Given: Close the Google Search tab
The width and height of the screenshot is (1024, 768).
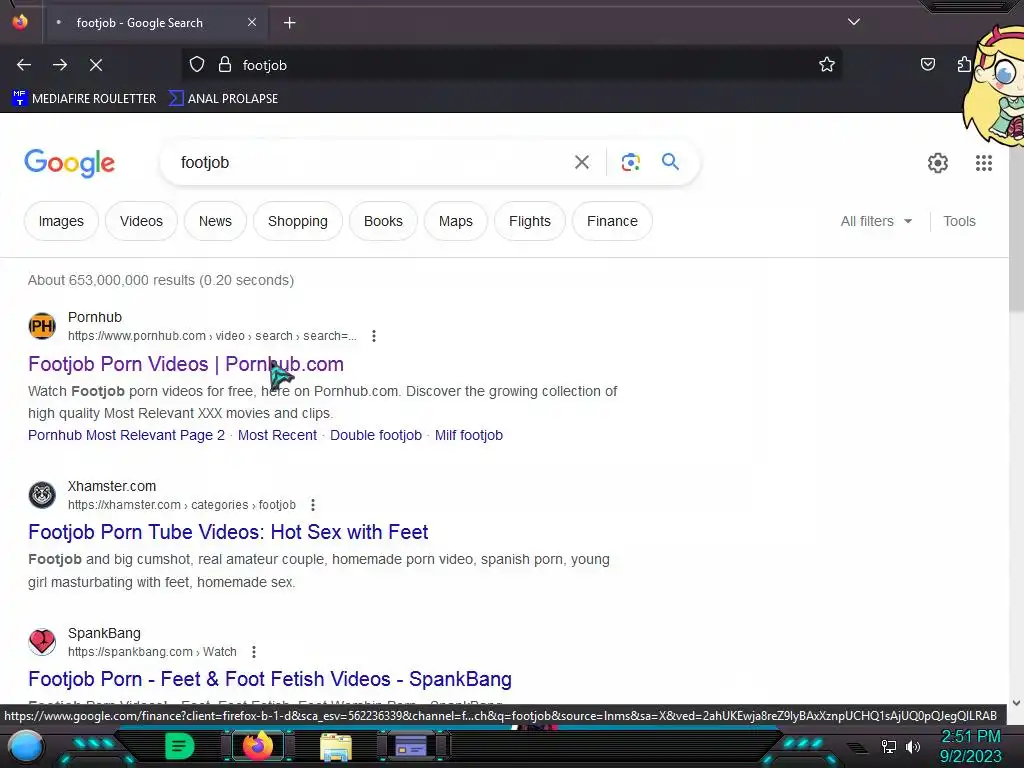Looking at the screenshot, I should point(252,22).
